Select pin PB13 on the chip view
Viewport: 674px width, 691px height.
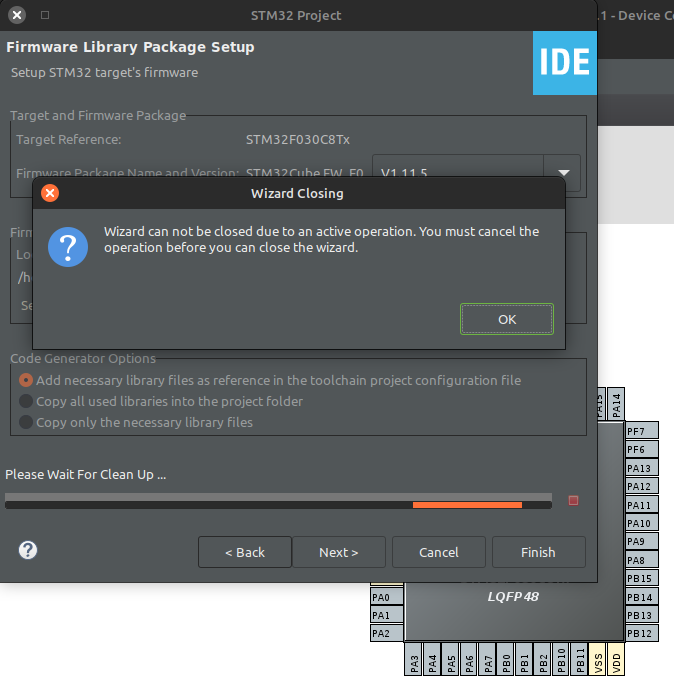pyautogui.click(x=642, y=615)
